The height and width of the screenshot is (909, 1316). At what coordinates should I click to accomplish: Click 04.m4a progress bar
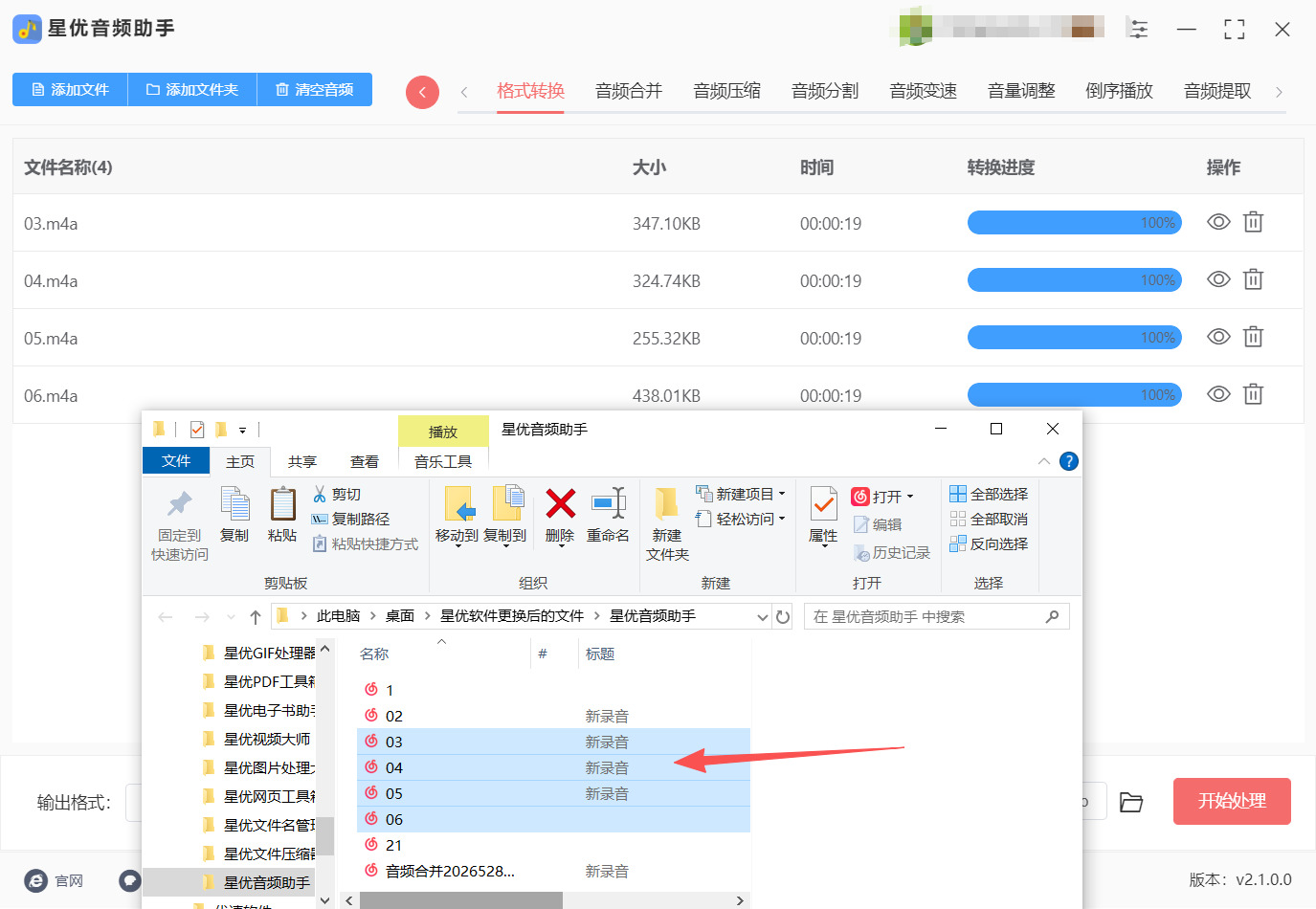(x=1075, y=279)
